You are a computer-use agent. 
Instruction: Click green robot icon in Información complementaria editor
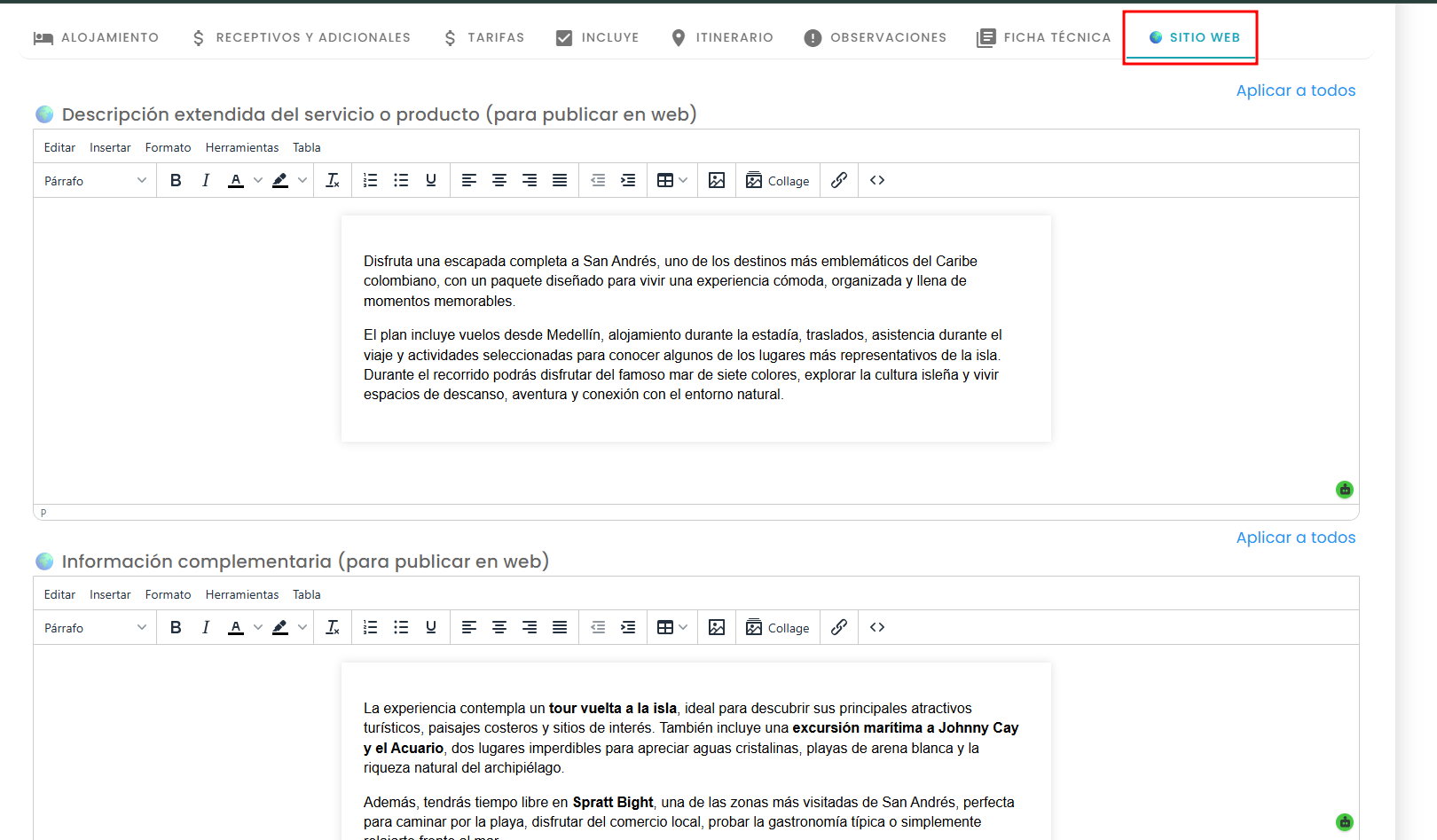[x=1345, y=822]
